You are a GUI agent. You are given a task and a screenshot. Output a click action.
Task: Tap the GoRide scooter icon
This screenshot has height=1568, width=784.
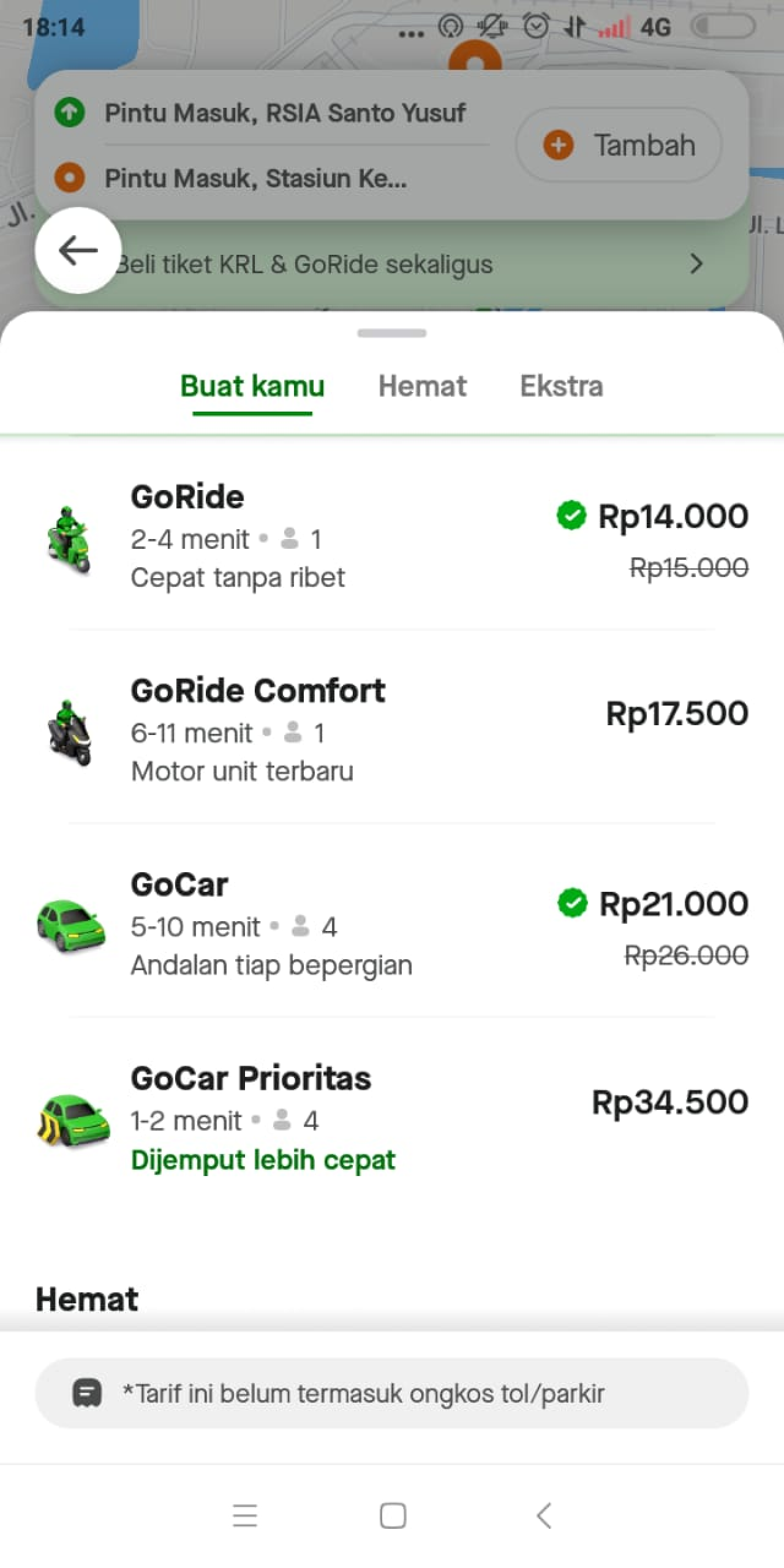(69, 539)
